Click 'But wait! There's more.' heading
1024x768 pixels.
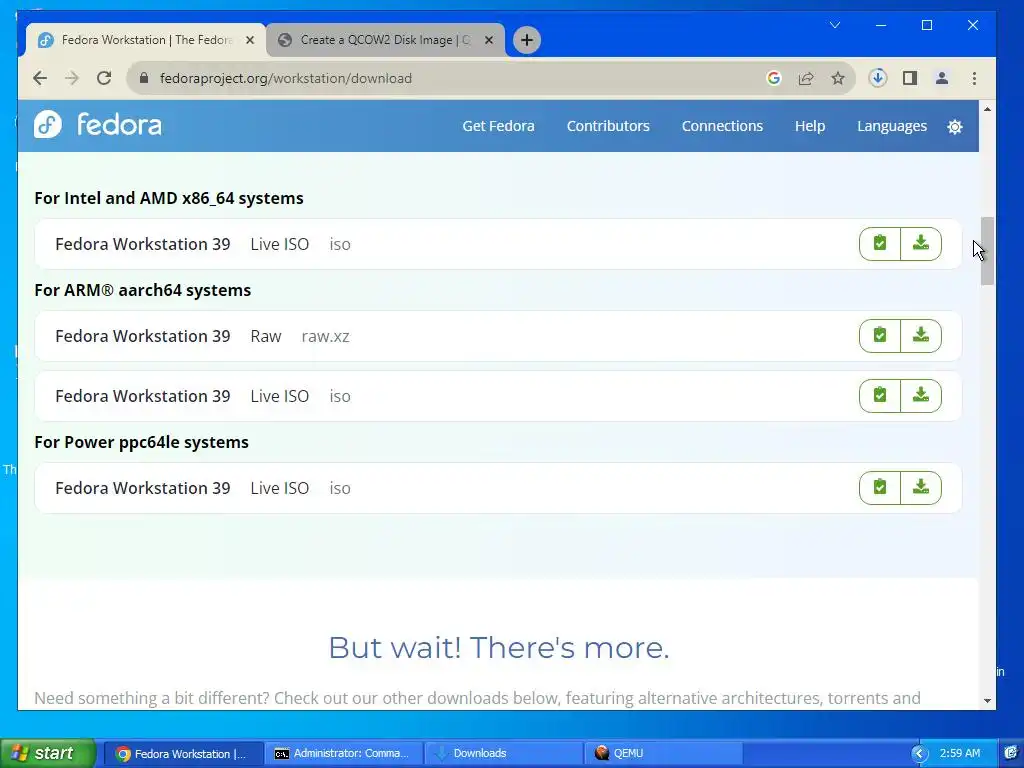(498, 648)
